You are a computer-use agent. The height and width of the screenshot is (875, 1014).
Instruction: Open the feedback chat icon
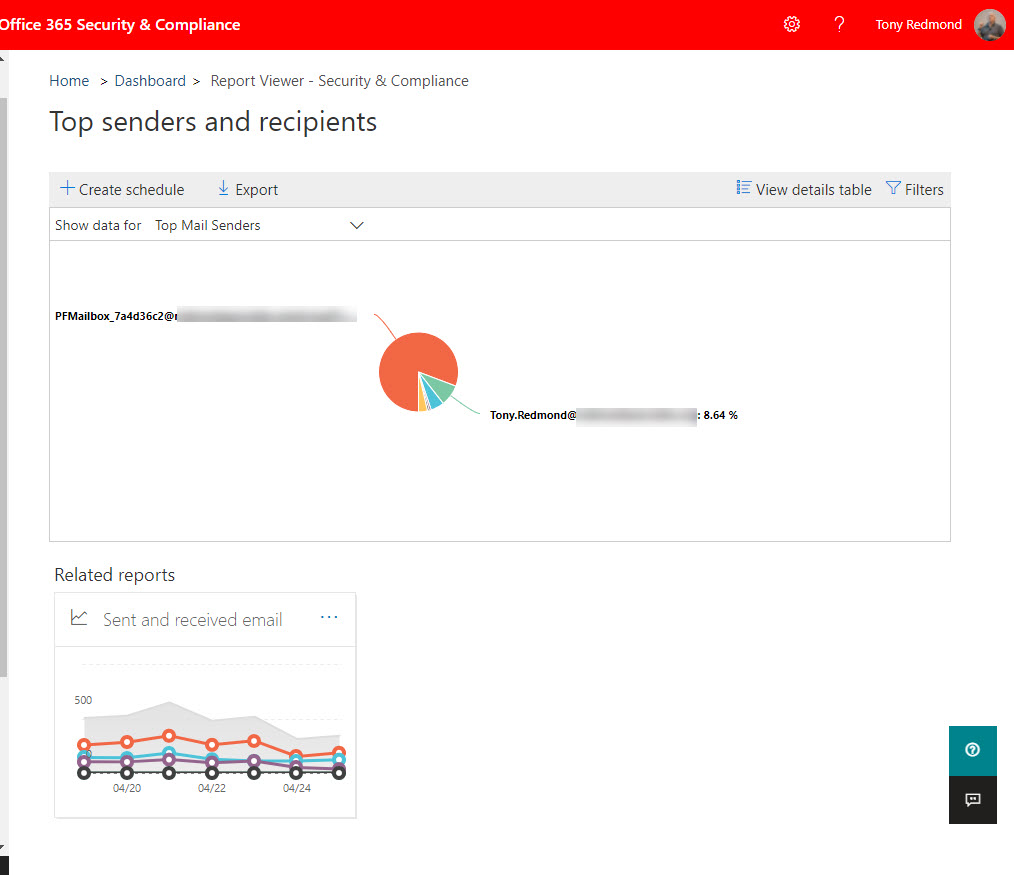[972, 799]
